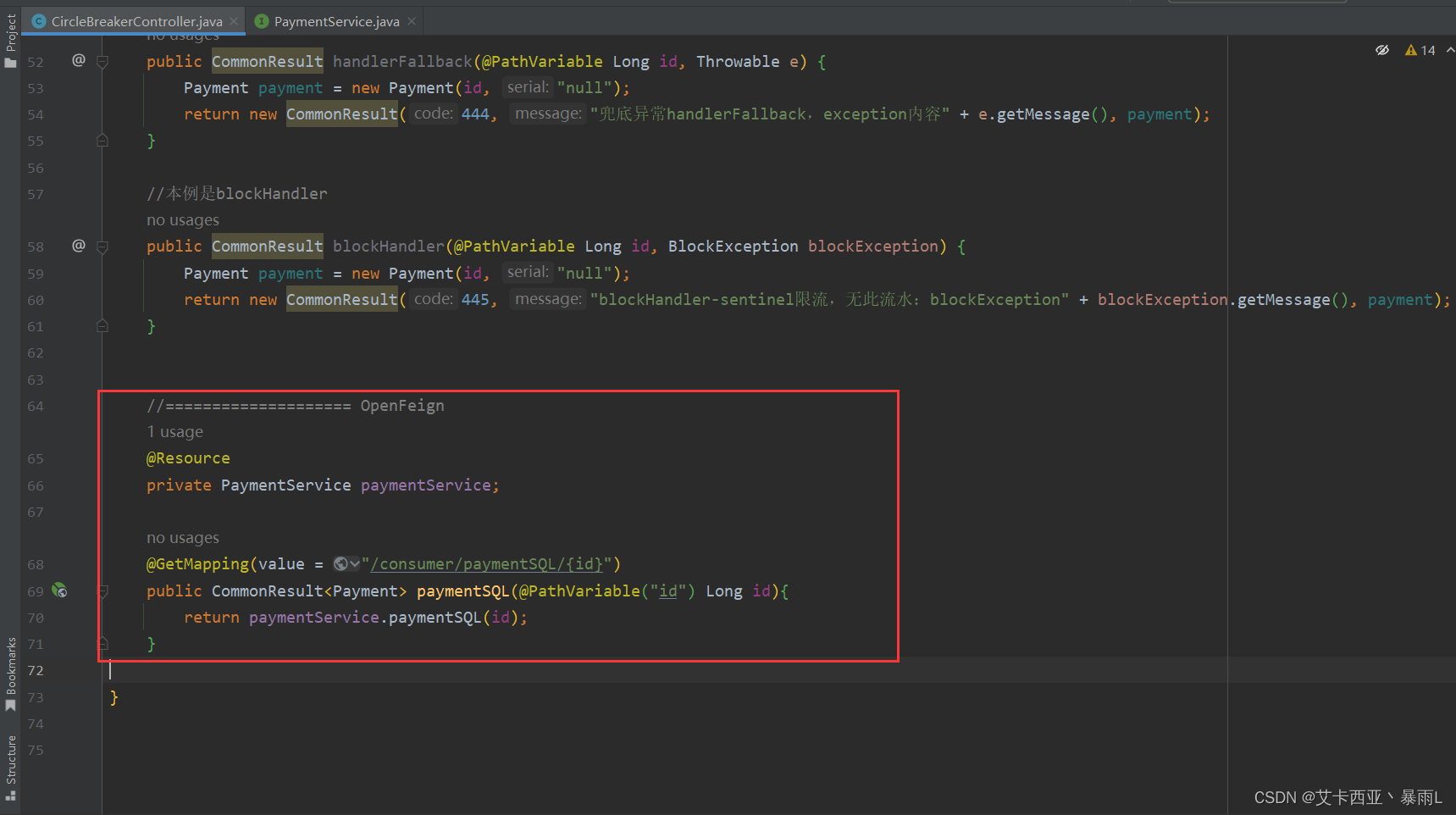The image size is (1456, 815).
Task: Click the OpenFeign comment on line 64
Action: coord(296,406)
